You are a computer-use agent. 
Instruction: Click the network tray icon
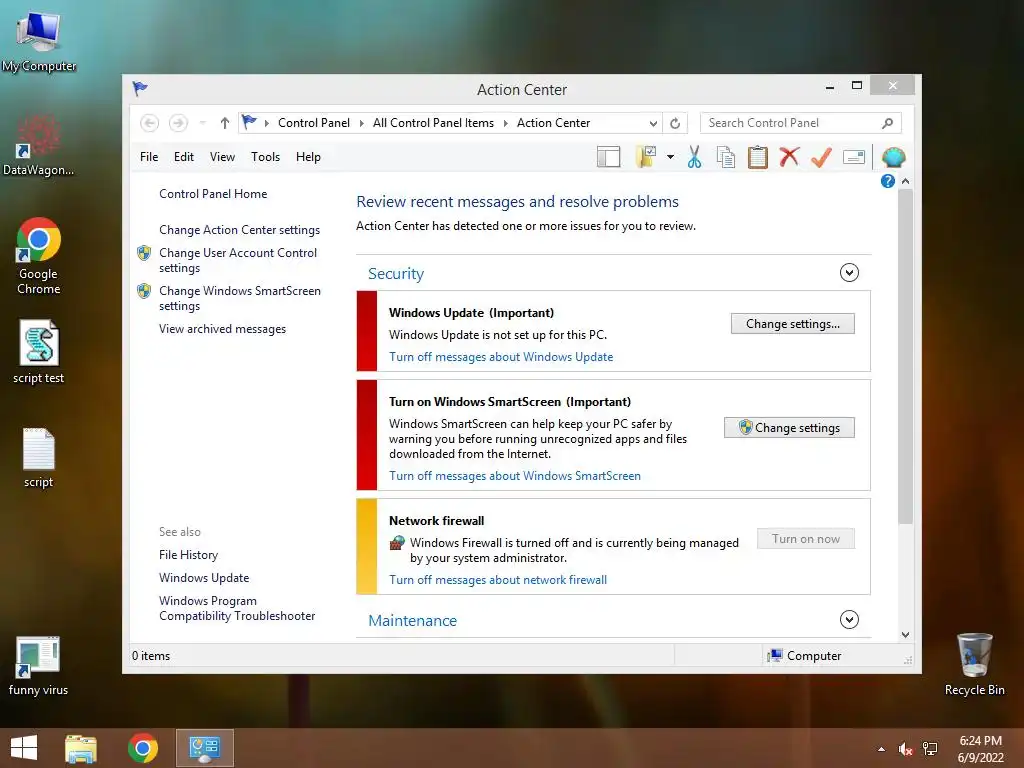[930, 749]
